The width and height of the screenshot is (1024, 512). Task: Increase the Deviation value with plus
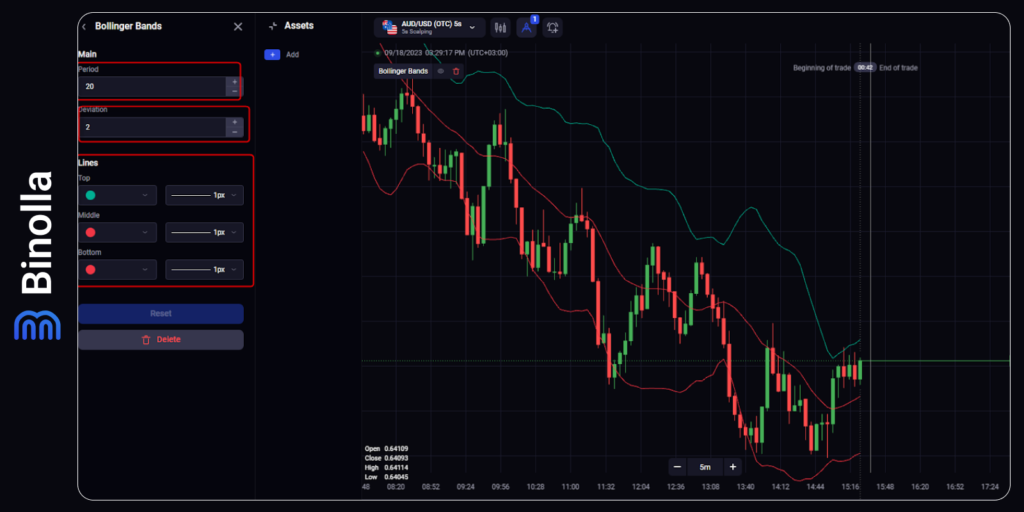point(234,122)
